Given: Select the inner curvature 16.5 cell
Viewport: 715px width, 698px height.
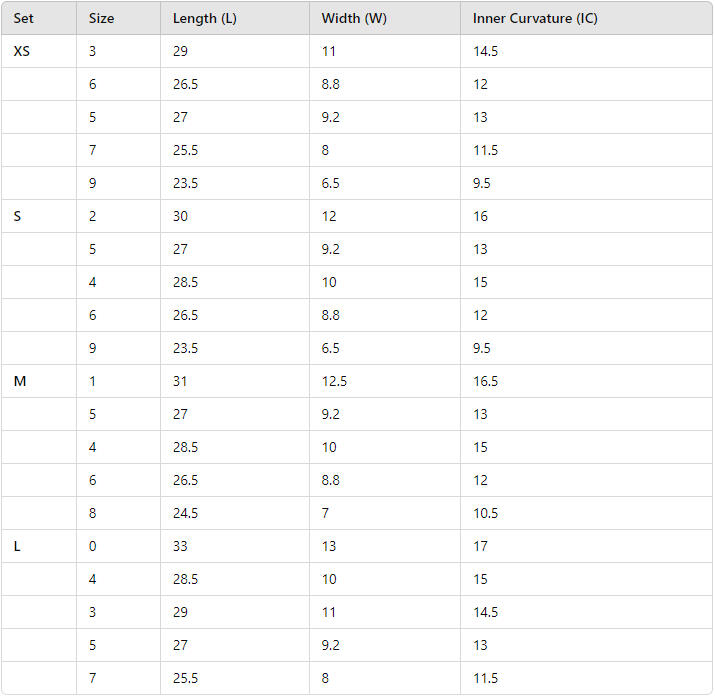Looking at the screenshot, I should pyautogui.click(x=485, y=381).
